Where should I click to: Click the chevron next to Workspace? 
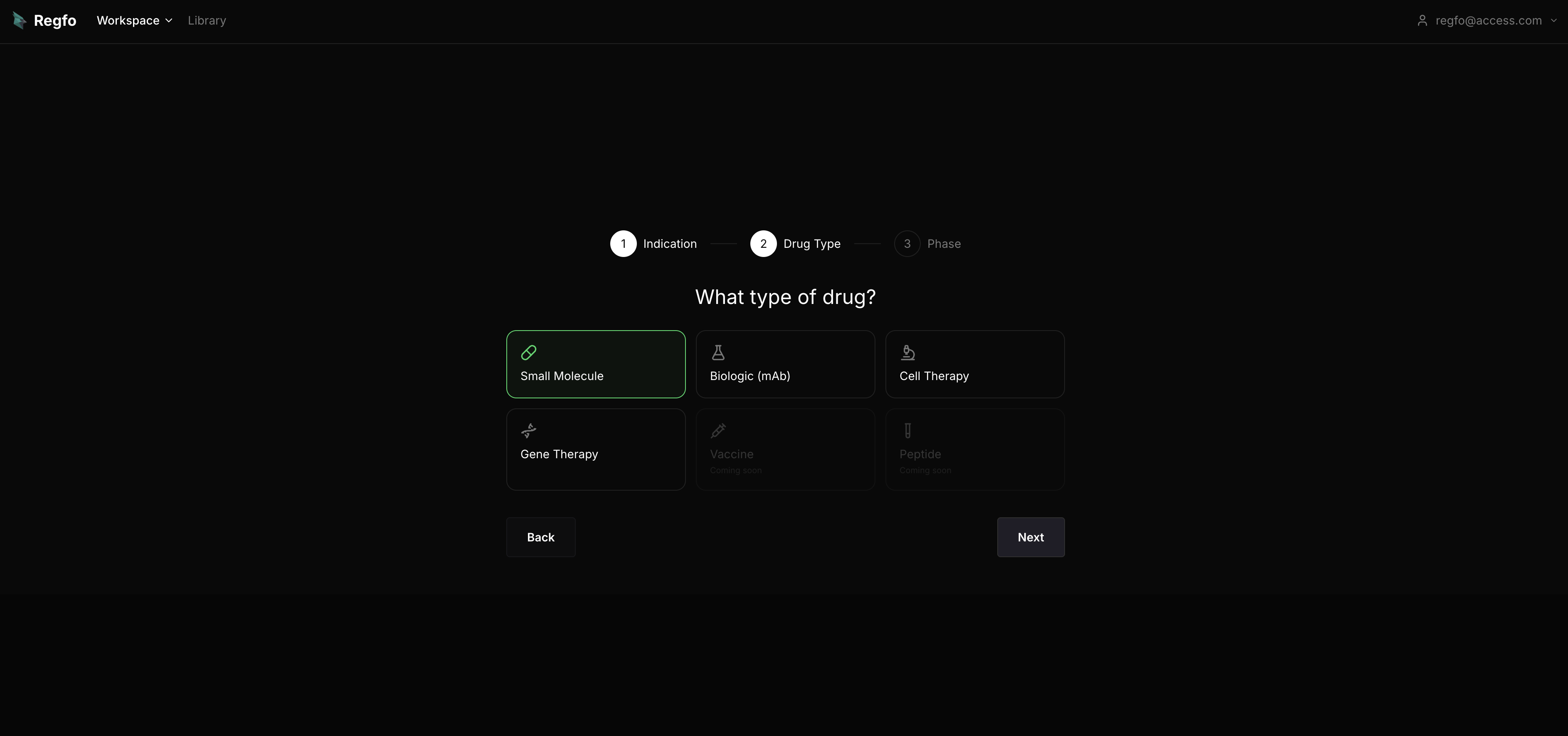point(169,21)
